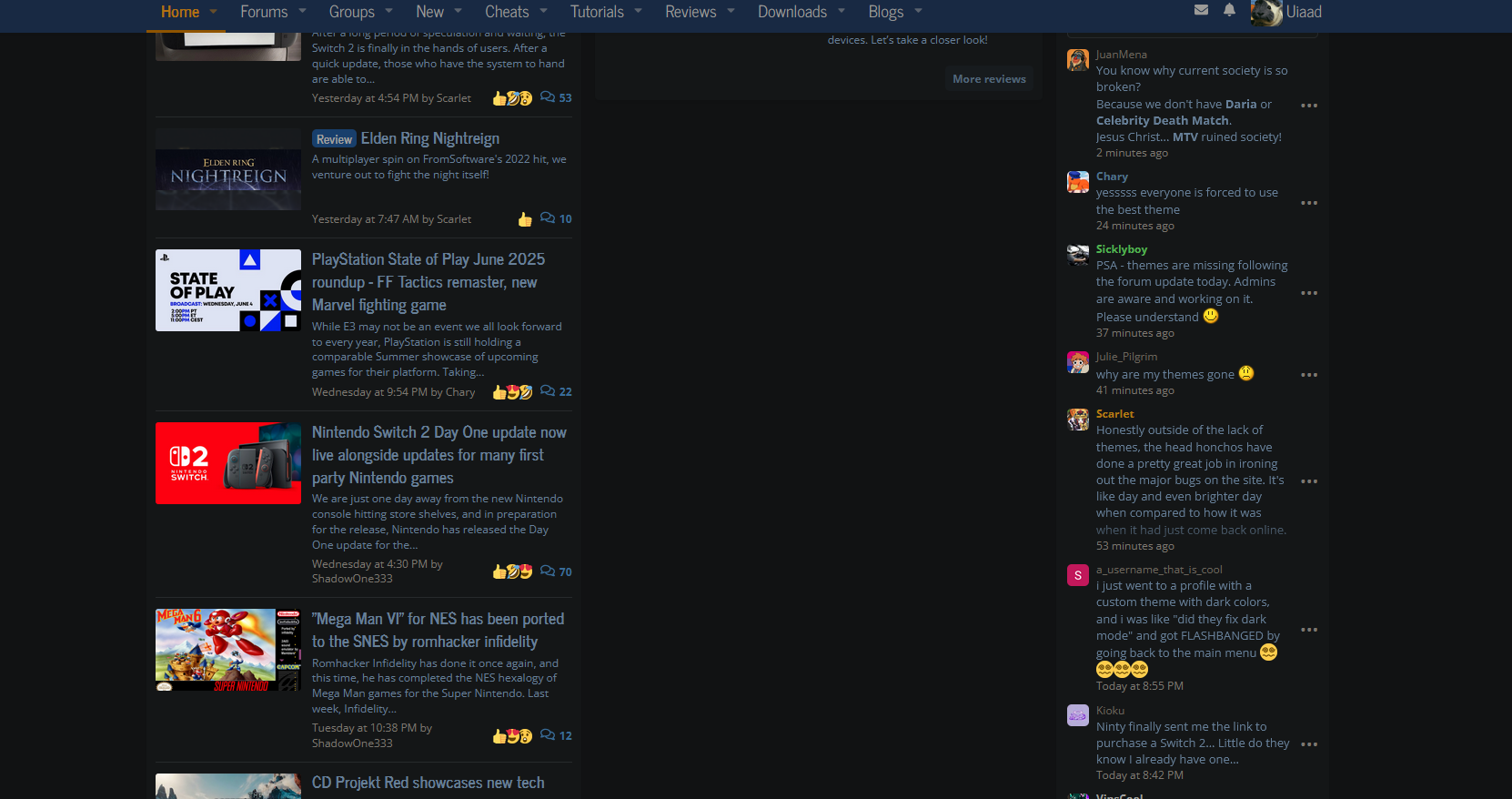View reactions on the Switch 2 Day One update article

(512, 571)
